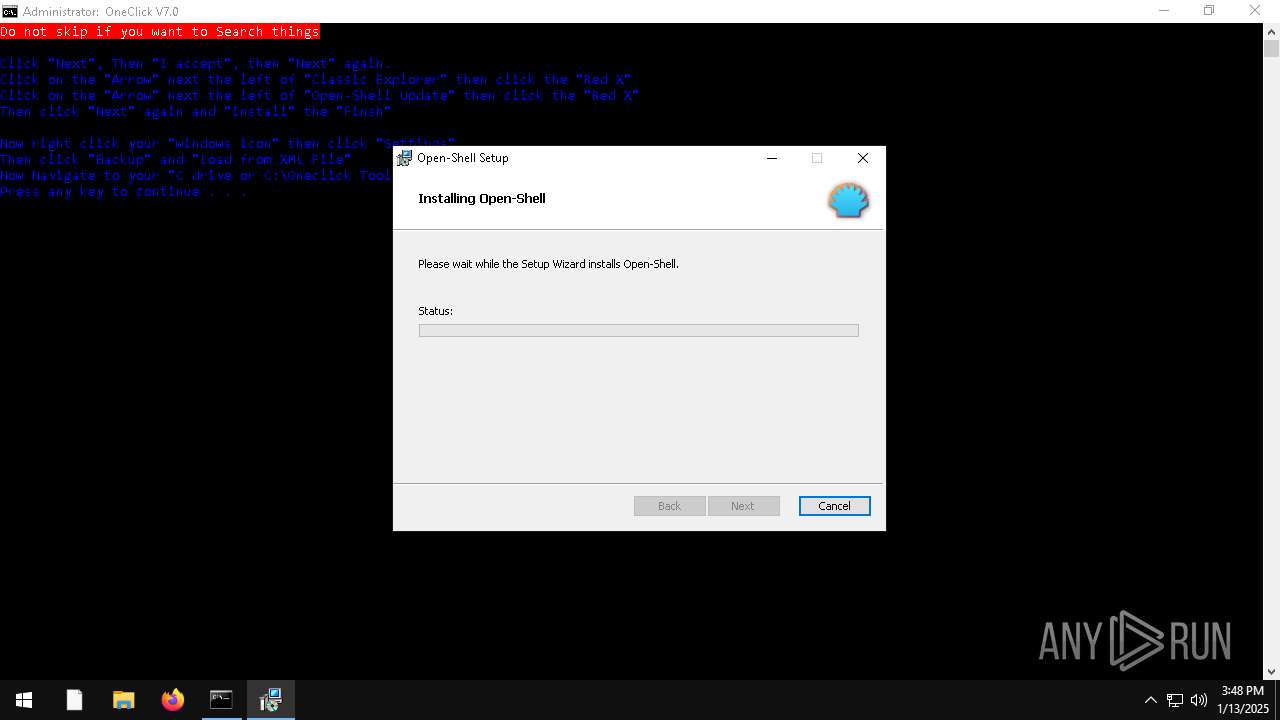Close the Open-Shell Setup dialog

click(862, 158)
